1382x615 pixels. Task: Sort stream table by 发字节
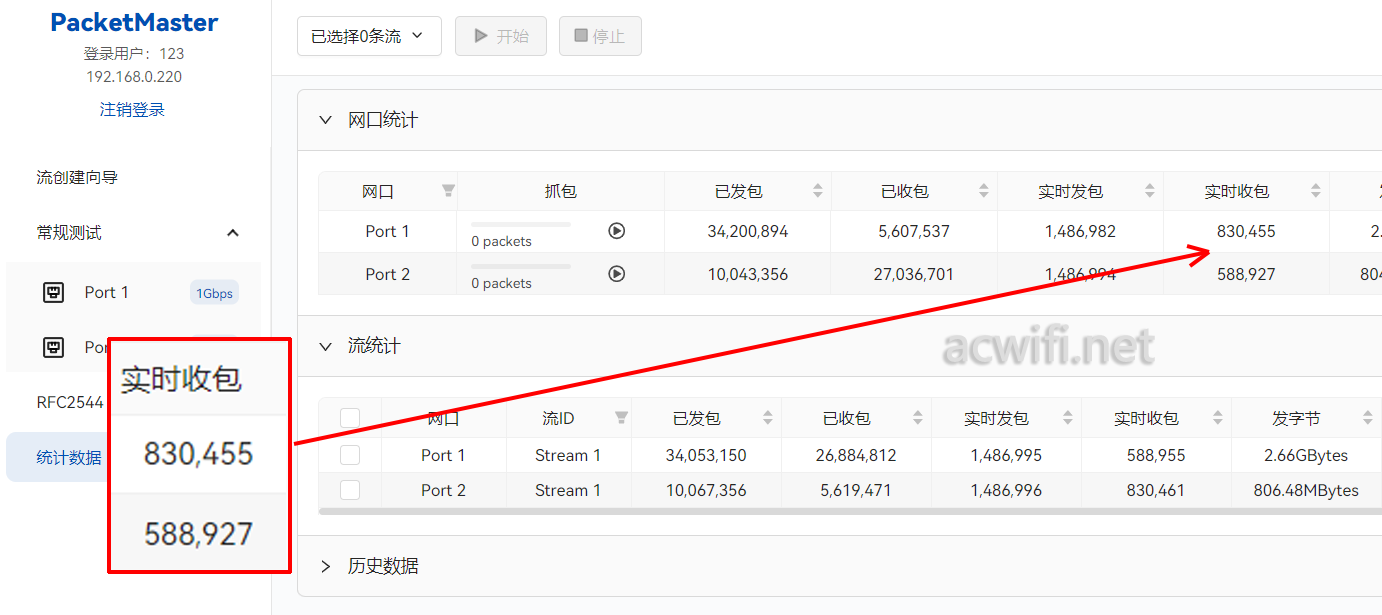click(x=1368, y=418)
